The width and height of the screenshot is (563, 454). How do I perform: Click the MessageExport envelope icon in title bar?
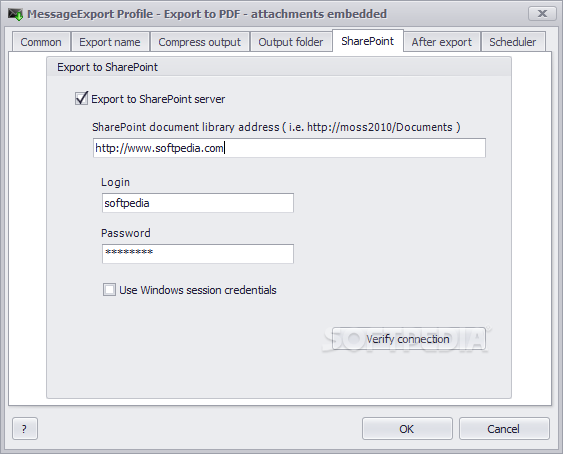pyautogui.click(x=15, y=14)
